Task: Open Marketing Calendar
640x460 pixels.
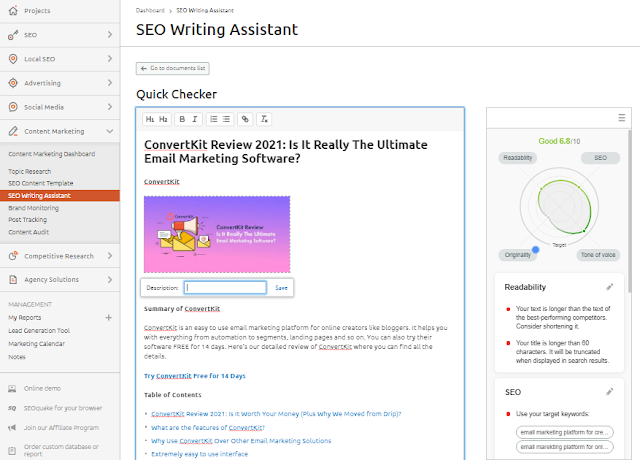Action: (37, 344)
